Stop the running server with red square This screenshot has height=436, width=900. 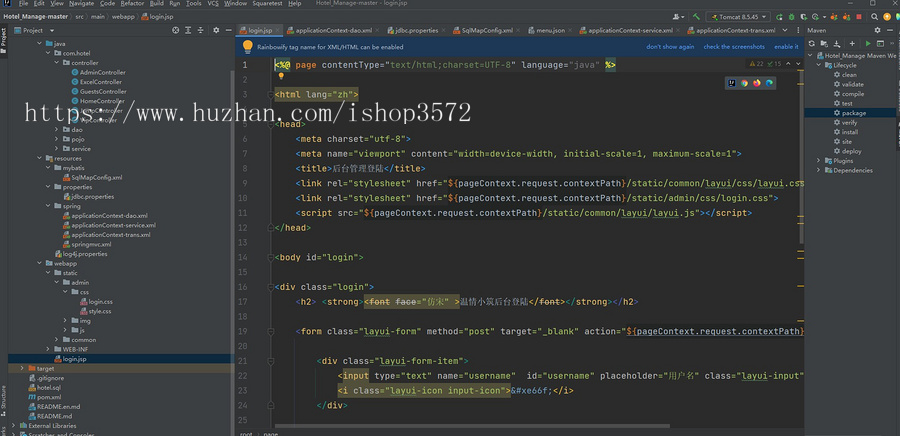coord(859,17)
